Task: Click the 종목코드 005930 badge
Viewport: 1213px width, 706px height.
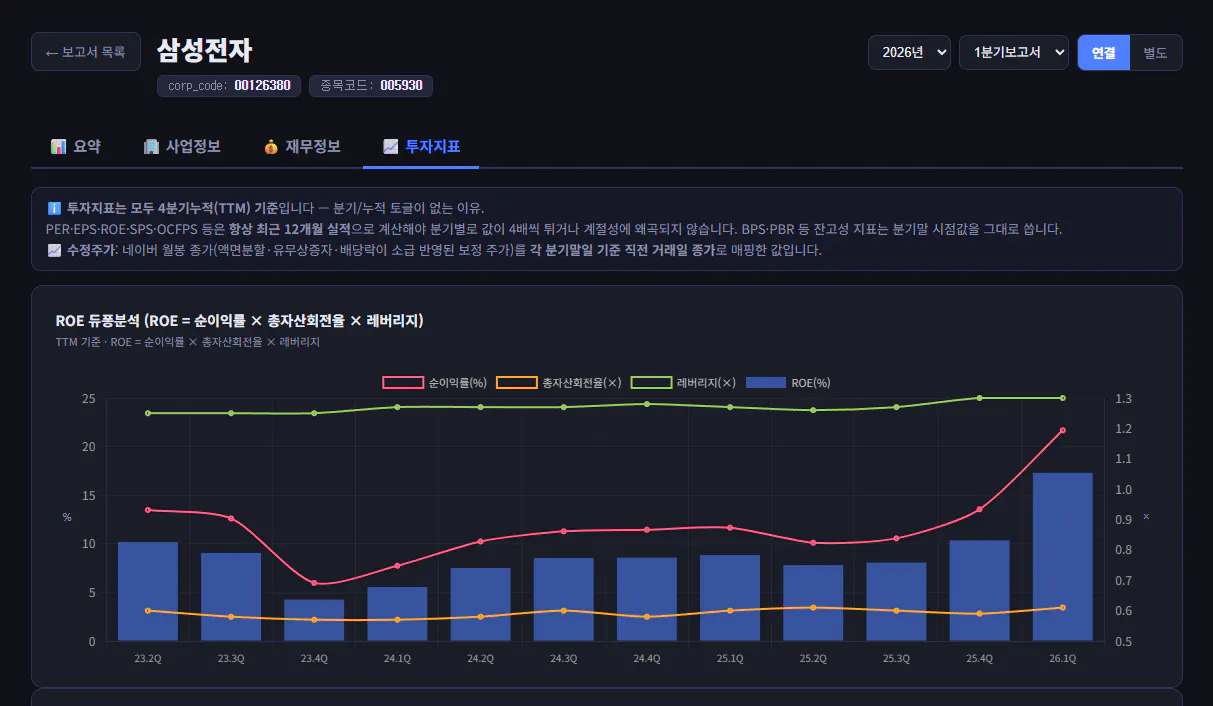Action: pos(371,86)
